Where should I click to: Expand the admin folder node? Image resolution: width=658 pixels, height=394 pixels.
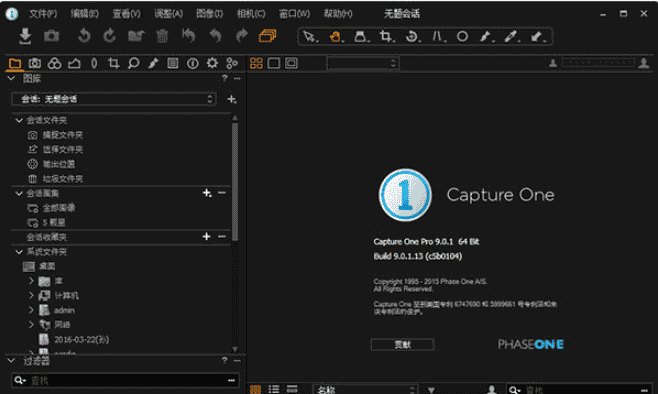31,310
